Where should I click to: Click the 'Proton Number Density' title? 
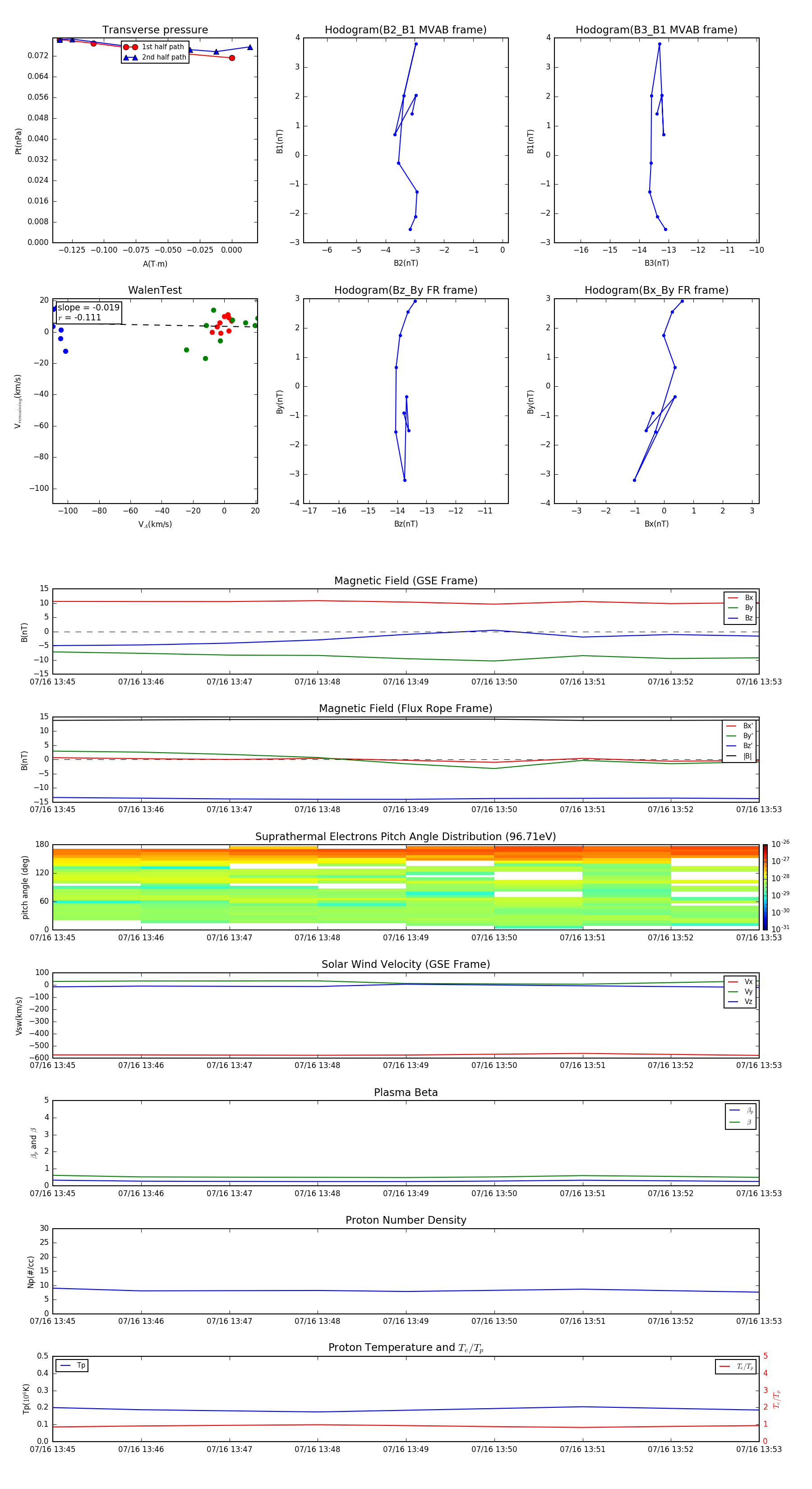[x=406, y=1220]
